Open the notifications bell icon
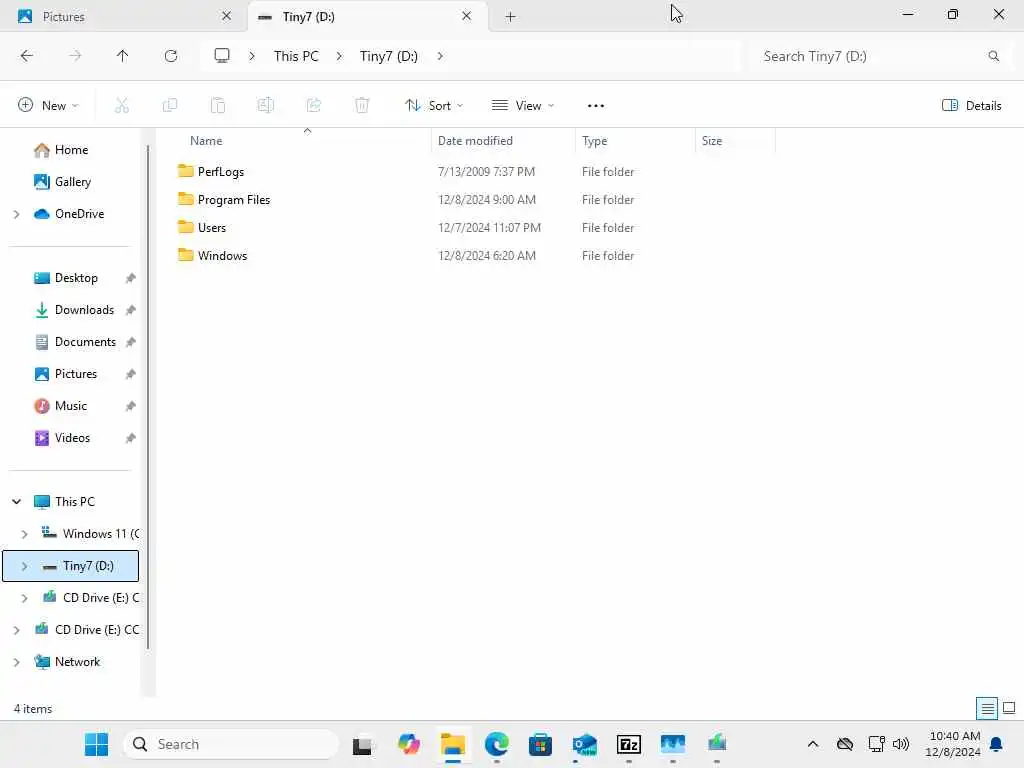 (x=997, y=744)
